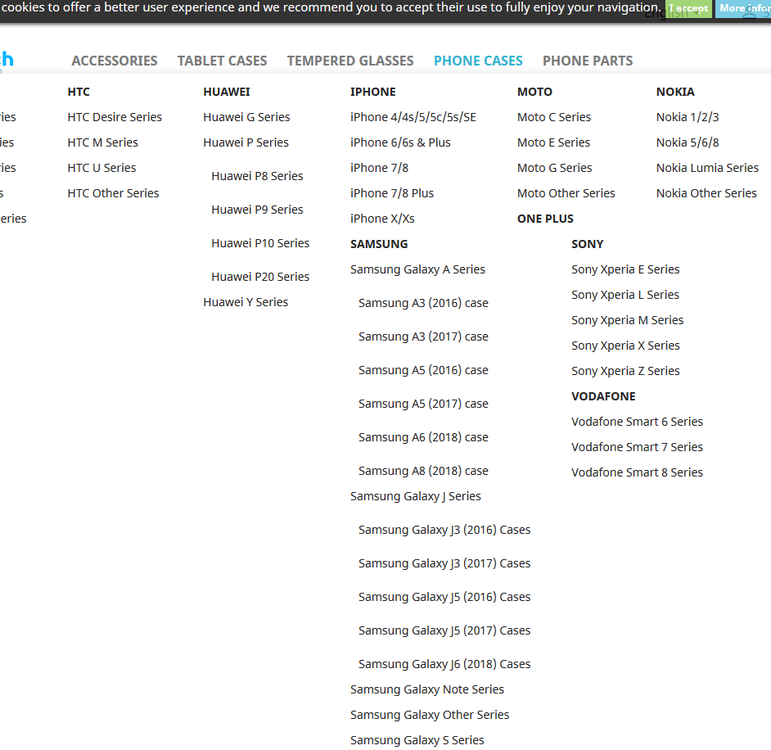Viewport: 771px width, 750px height.
Task: Select Samsung Galaxy J6 (2018) Cases
Action: tap(444, 664)
